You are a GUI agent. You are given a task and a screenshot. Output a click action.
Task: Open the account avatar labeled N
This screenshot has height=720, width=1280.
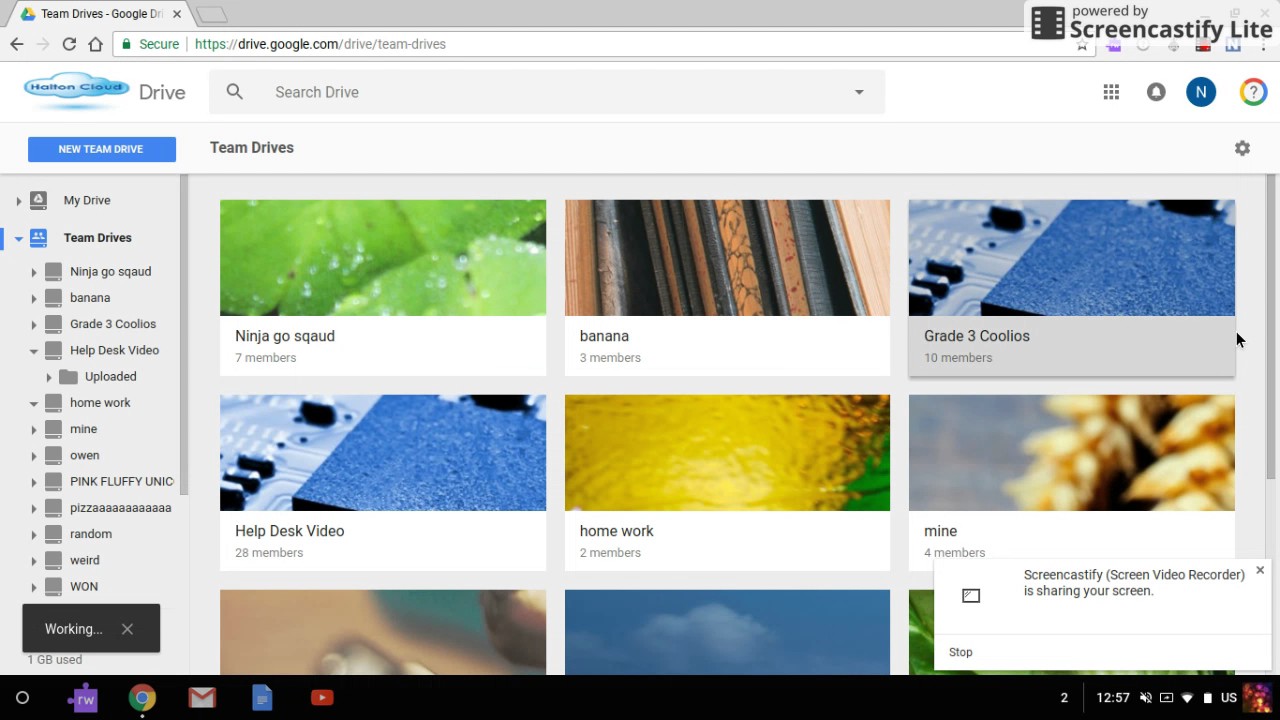point(1201,92)
